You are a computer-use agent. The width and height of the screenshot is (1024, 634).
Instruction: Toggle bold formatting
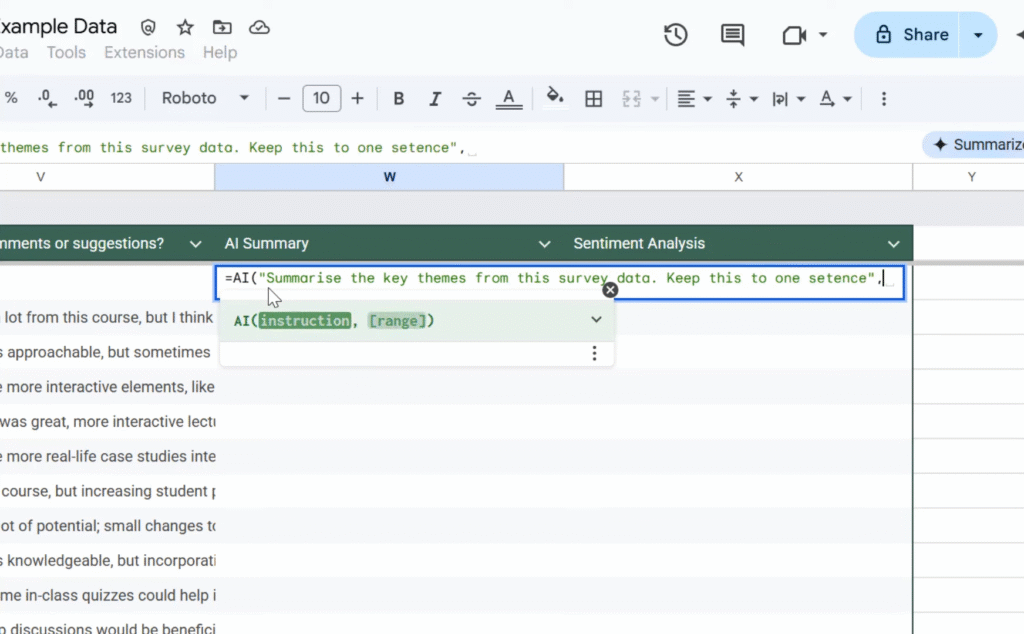[398, 99]
